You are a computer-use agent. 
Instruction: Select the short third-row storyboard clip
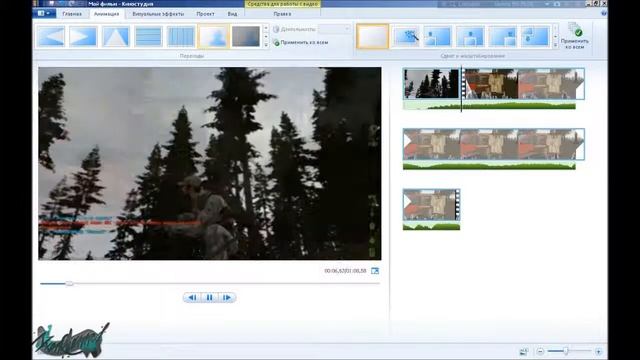[431, 204]
